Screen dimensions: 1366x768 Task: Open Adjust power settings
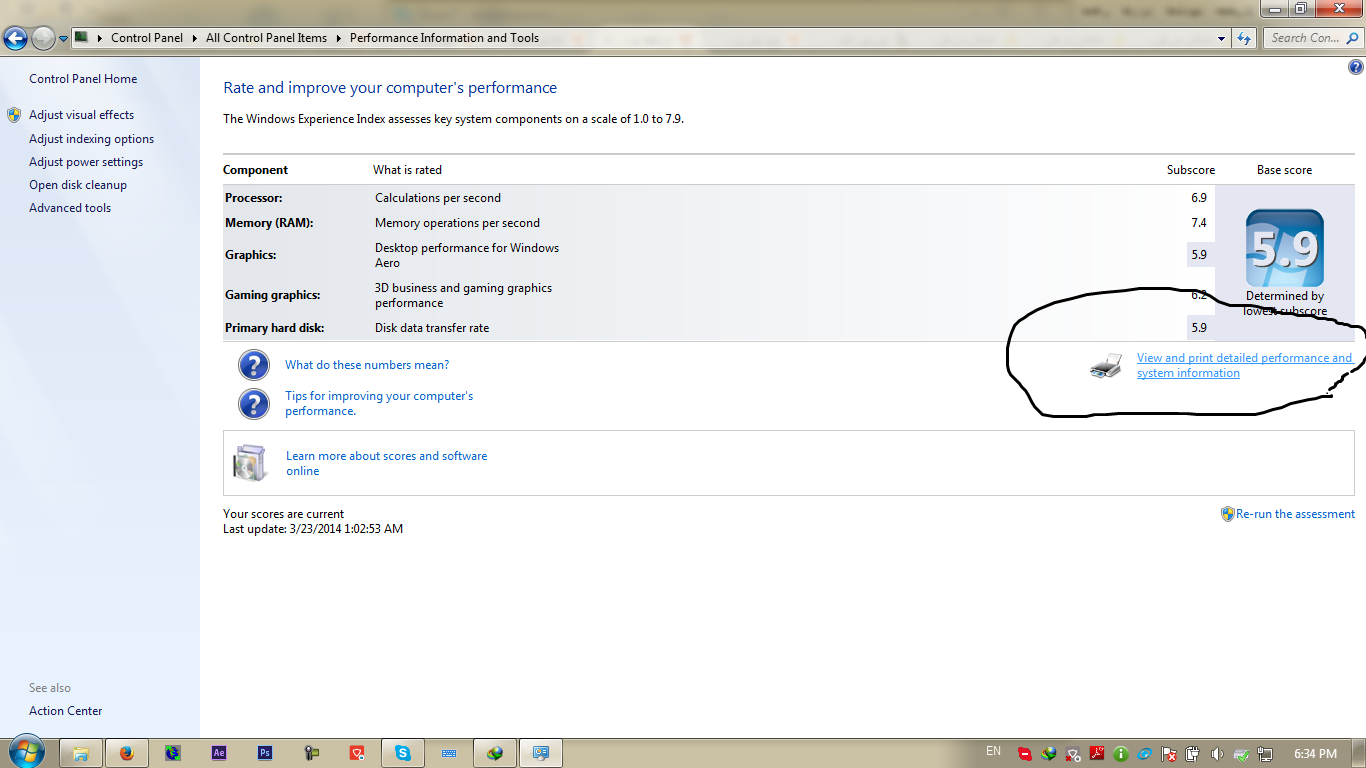86,162
